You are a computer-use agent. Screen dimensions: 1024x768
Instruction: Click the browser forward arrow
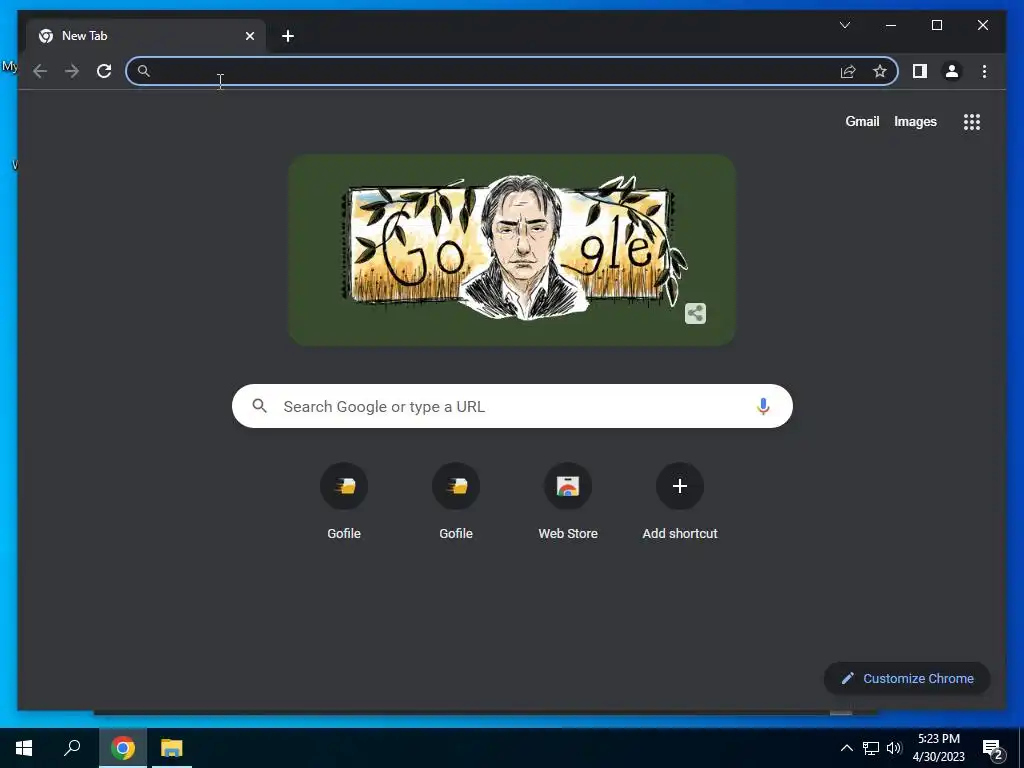pyautogui.click(x=72, y=71)
